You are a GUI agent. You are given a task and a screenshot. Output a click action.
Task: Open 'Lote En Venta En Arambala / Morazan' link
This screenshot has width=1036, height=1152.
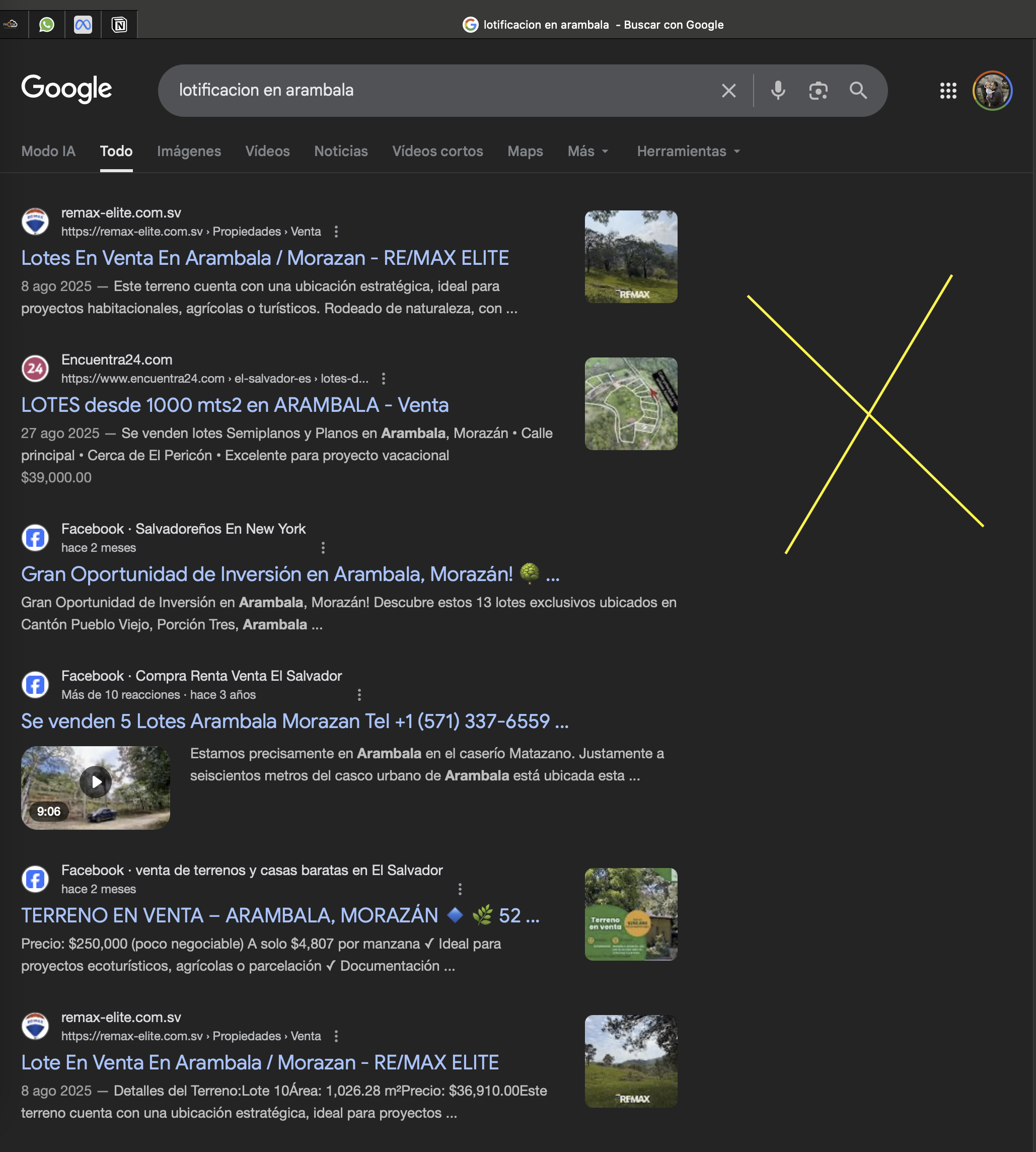(x=260, y=1062)
